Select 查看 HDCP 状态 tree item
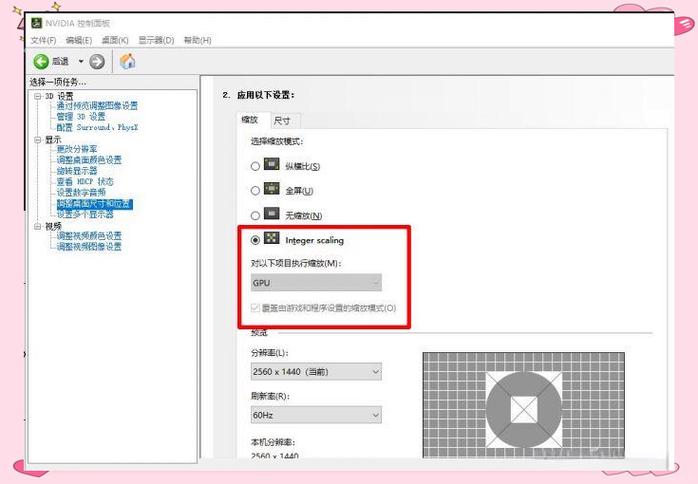Viewport: 698px width, 484px height. pos(85,181)
